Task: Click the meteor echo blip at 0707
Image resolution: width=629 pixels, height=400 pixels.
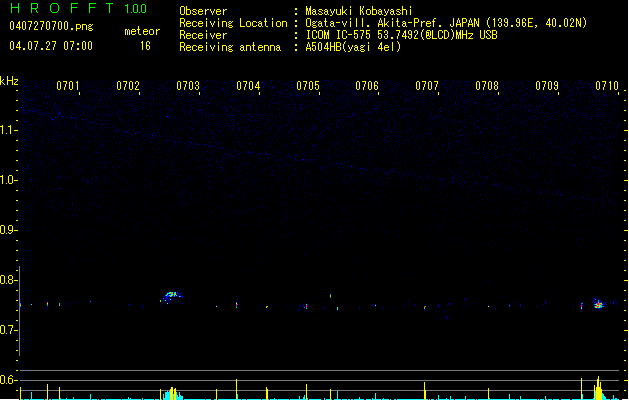Action: 424,308
